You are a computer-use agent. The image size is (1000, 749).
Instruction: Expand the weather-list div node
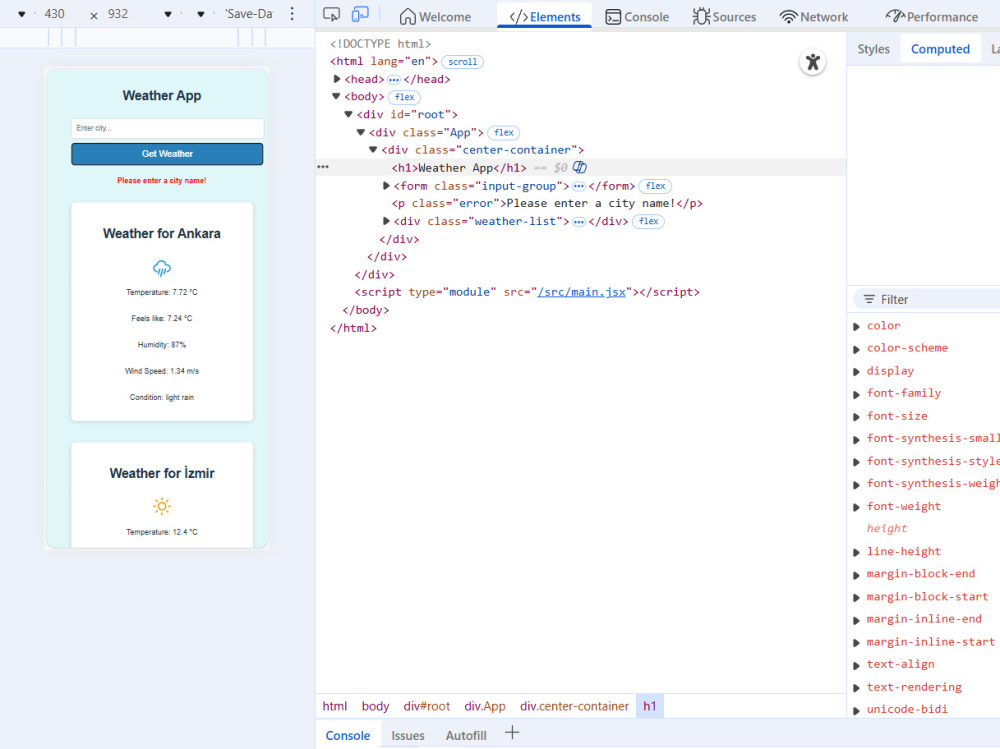point(386,221)
